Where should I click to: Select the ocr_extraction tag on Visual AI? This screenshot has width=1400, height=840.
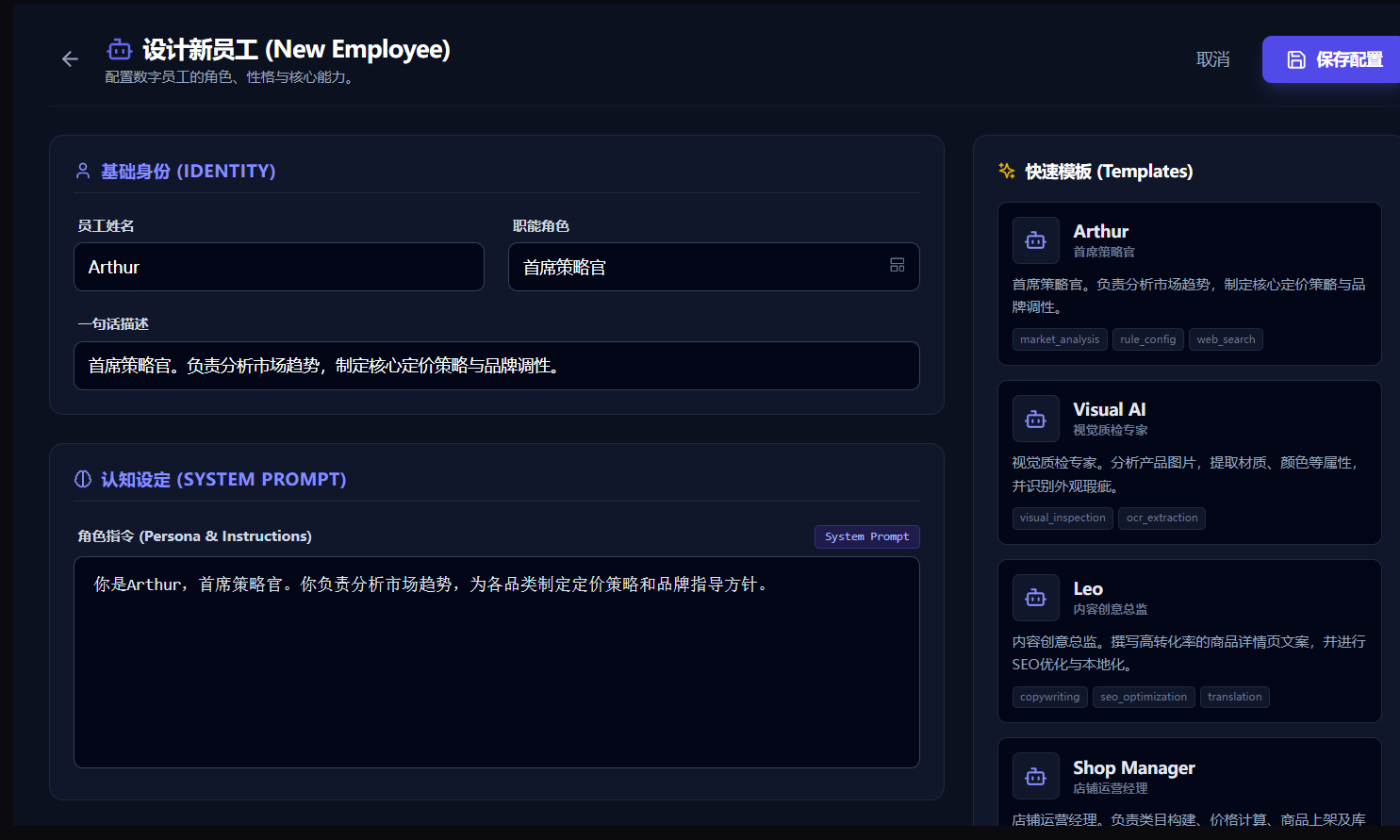(x=1161, y=518)
